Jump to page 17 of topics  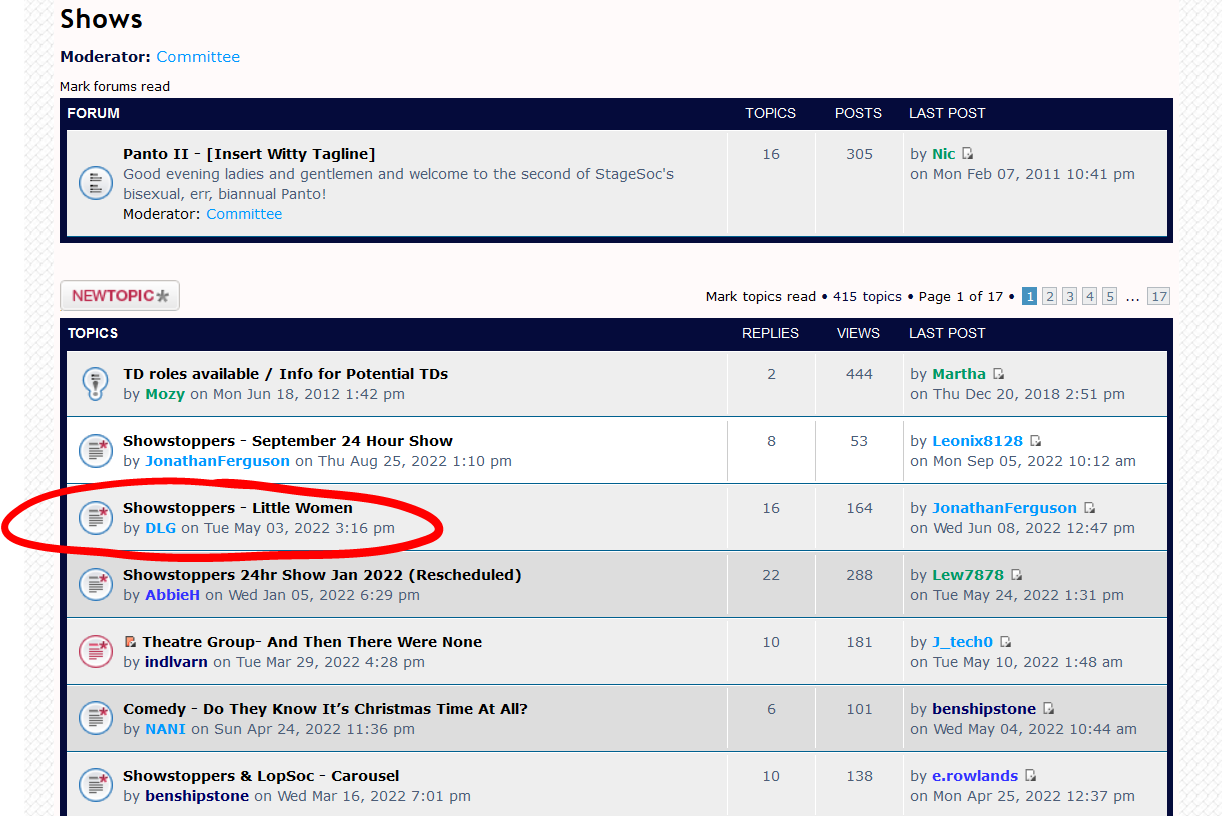point(1158,296)
